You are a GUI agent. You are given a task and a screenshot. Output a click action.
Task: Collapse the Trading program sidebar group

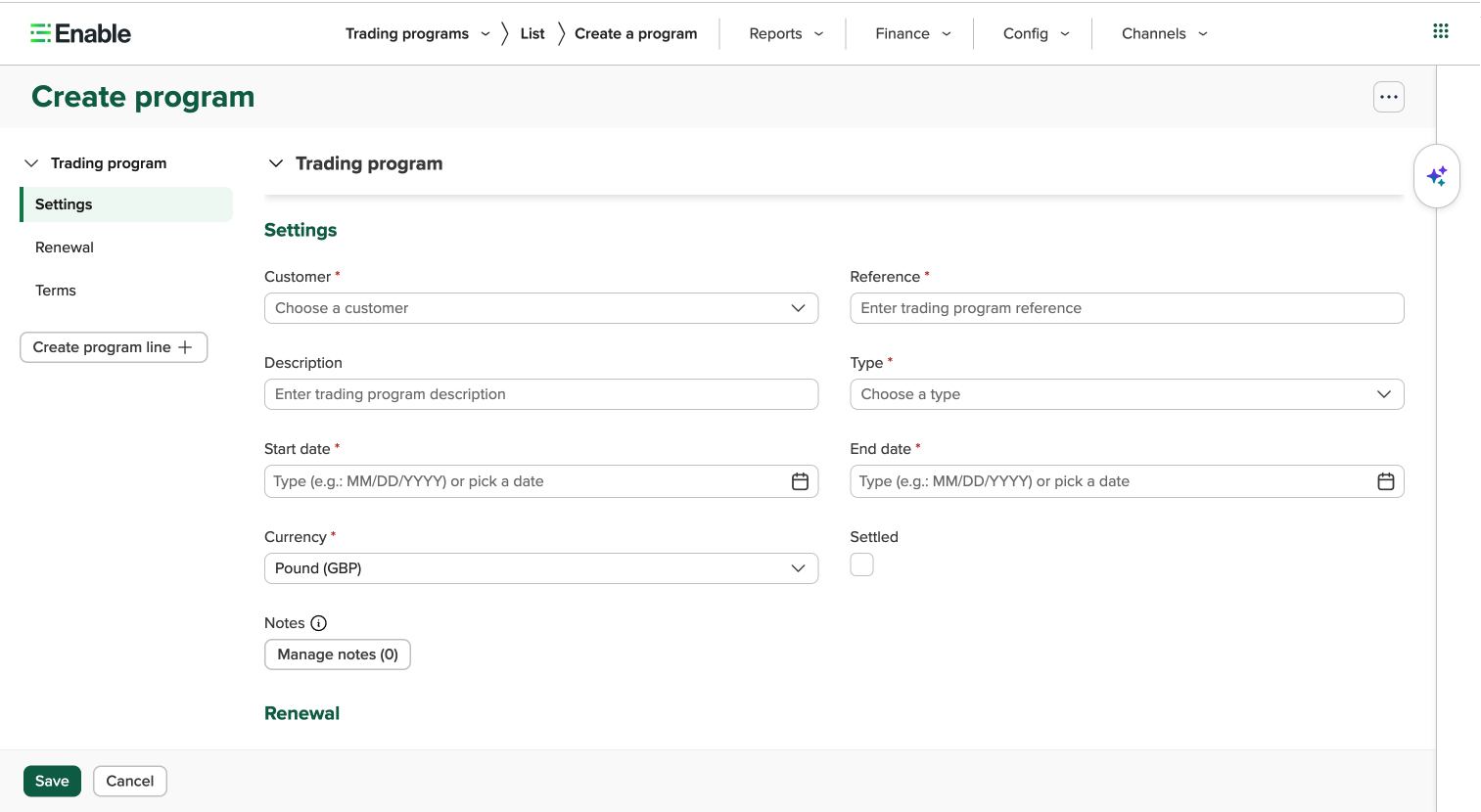click(31, 163)
